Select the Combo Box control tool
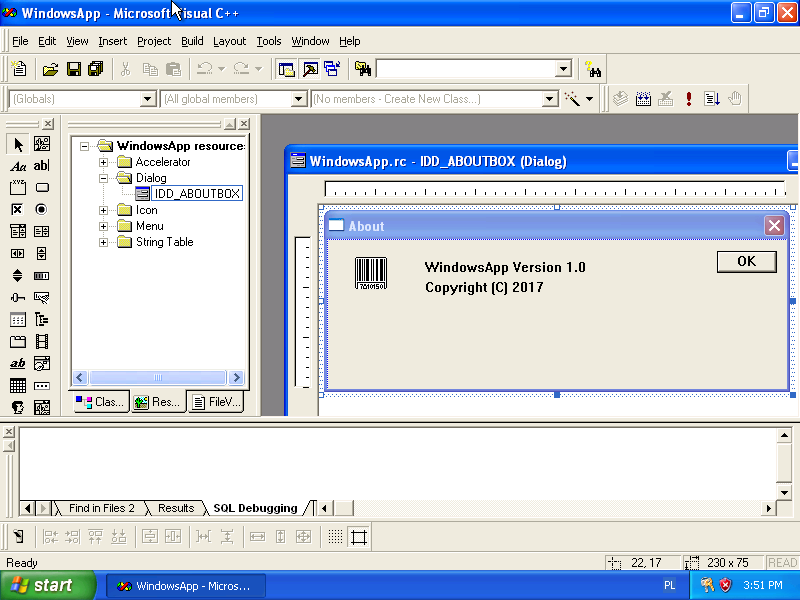Viewport: 800px width, 600px height. (18, 232)
